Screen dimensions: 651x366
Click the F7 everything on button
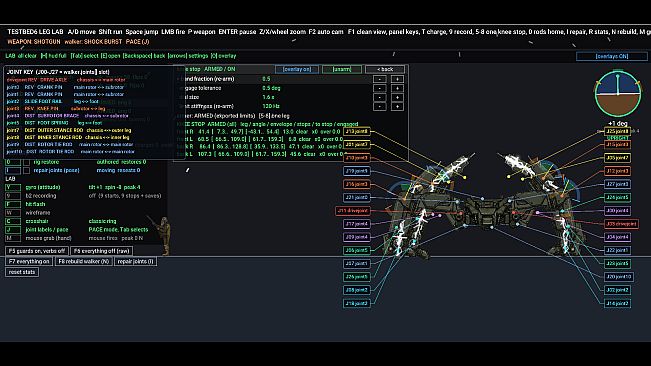tap(29, 261)
